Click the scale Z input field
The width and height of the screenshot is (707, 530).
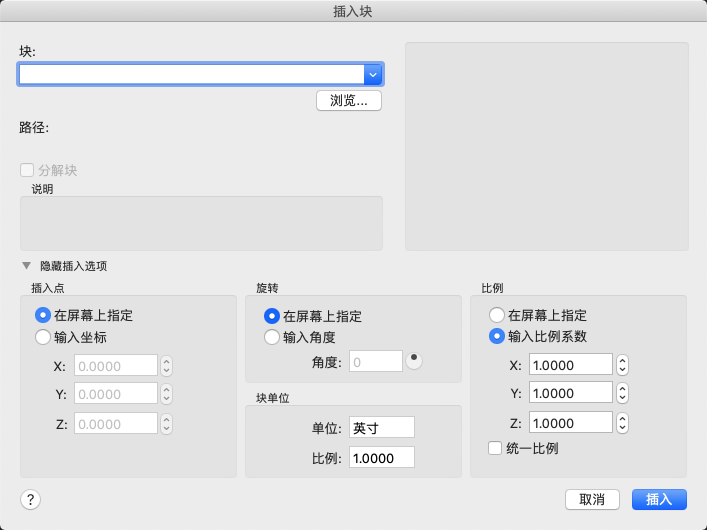click(x=570, y=423)
